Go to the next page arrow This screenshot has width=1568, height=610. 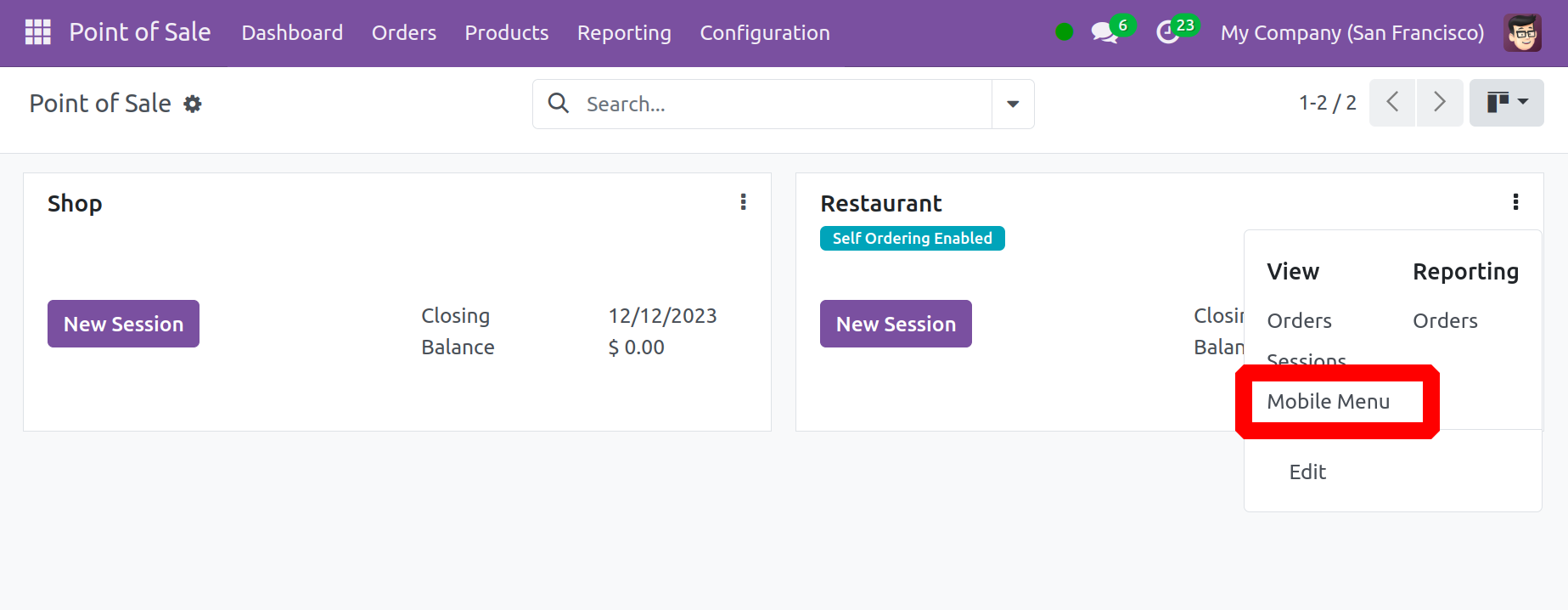1440,103
